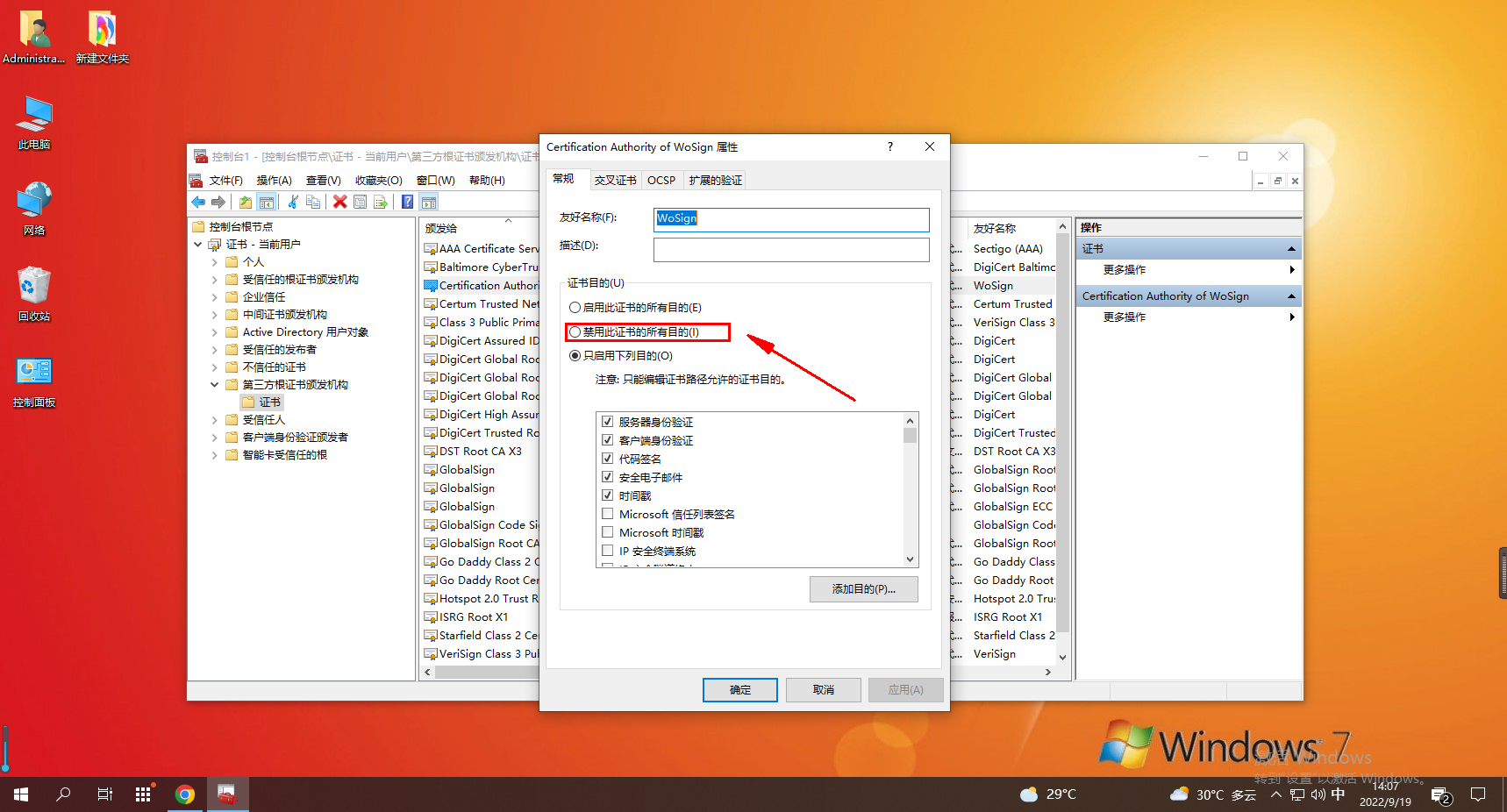Check the Microsoft 时间戳 checkbox
Screen dimensions: 1507x812
click(x=607, y=532)
